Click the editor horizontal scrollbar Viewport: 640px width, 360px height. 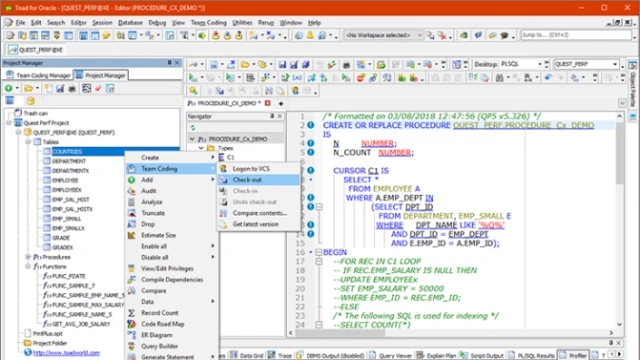(x=451, y=333)
